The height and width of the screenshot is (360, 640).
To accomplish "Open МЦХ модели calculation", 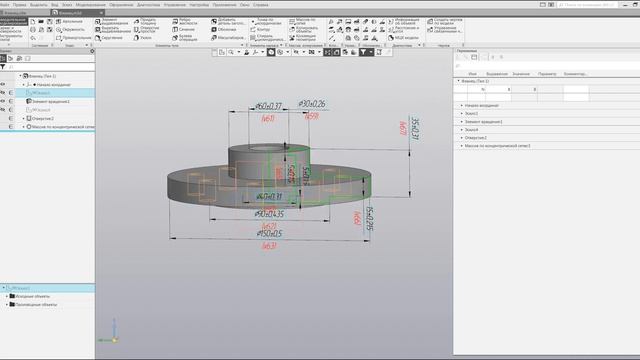I will (x=403, y=38).
